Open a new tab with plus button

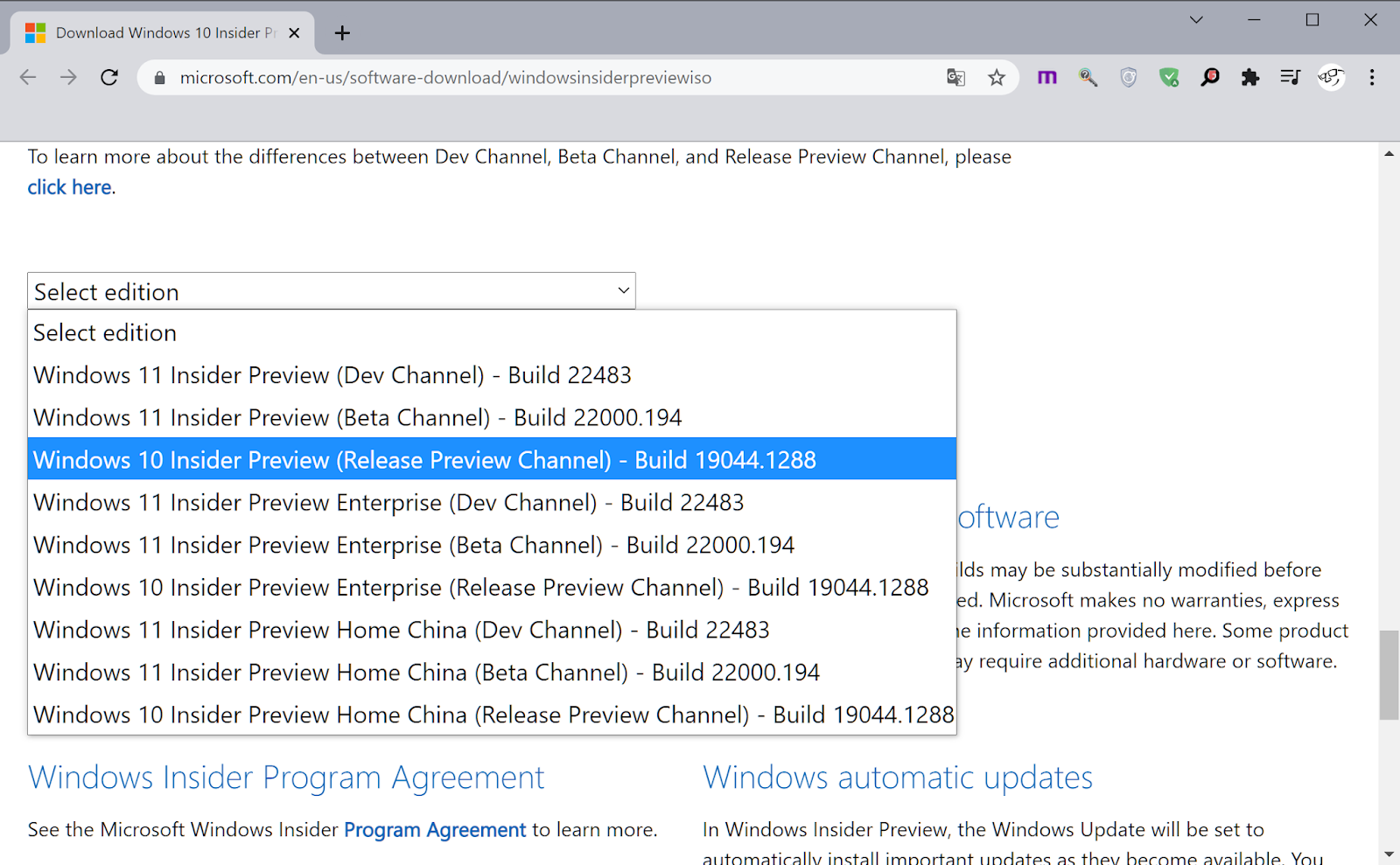[x=342, y=33]
